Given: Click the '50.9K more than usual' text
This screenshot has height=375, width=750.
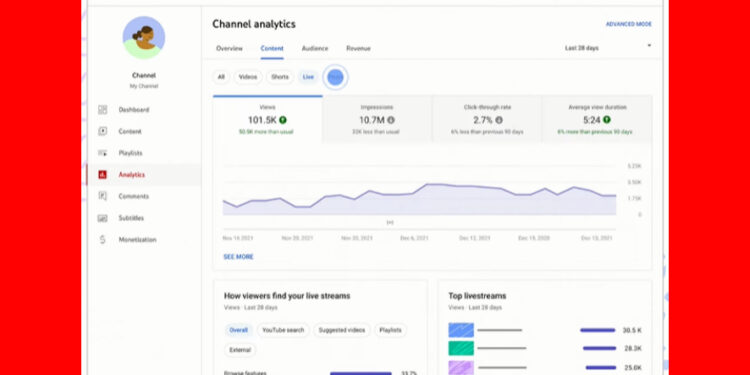Looking at the screenshot, I should pos(266,132).
